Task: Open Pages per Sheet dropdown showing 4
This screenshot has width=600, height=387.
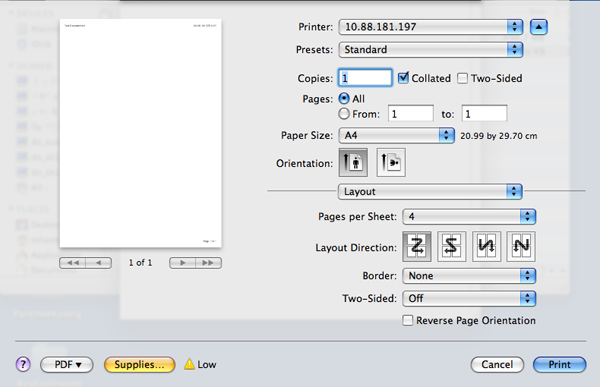Action: (469, 217)
